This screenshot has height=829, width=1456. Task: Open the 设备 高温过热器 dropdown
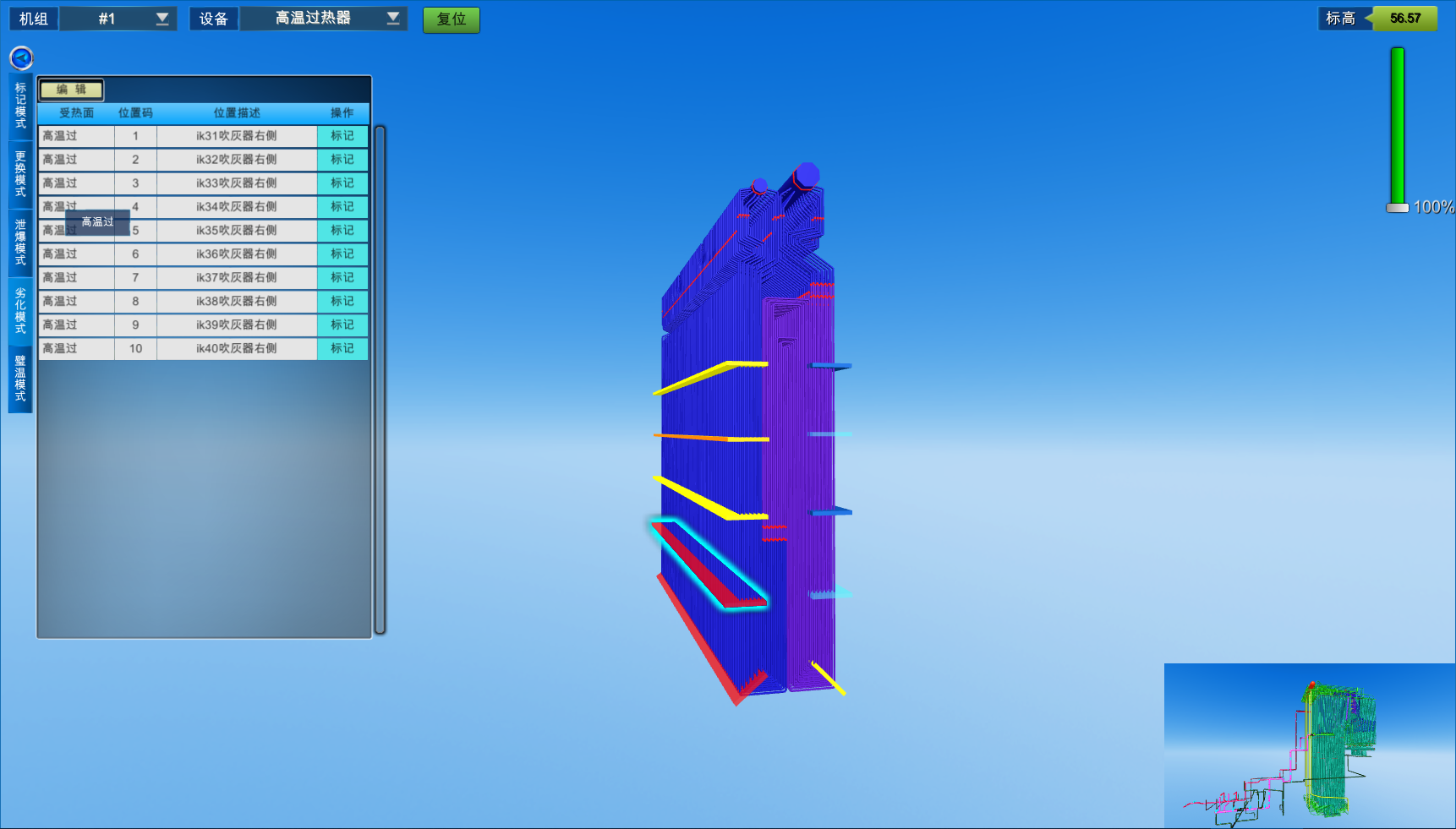(x=323, y=19)
